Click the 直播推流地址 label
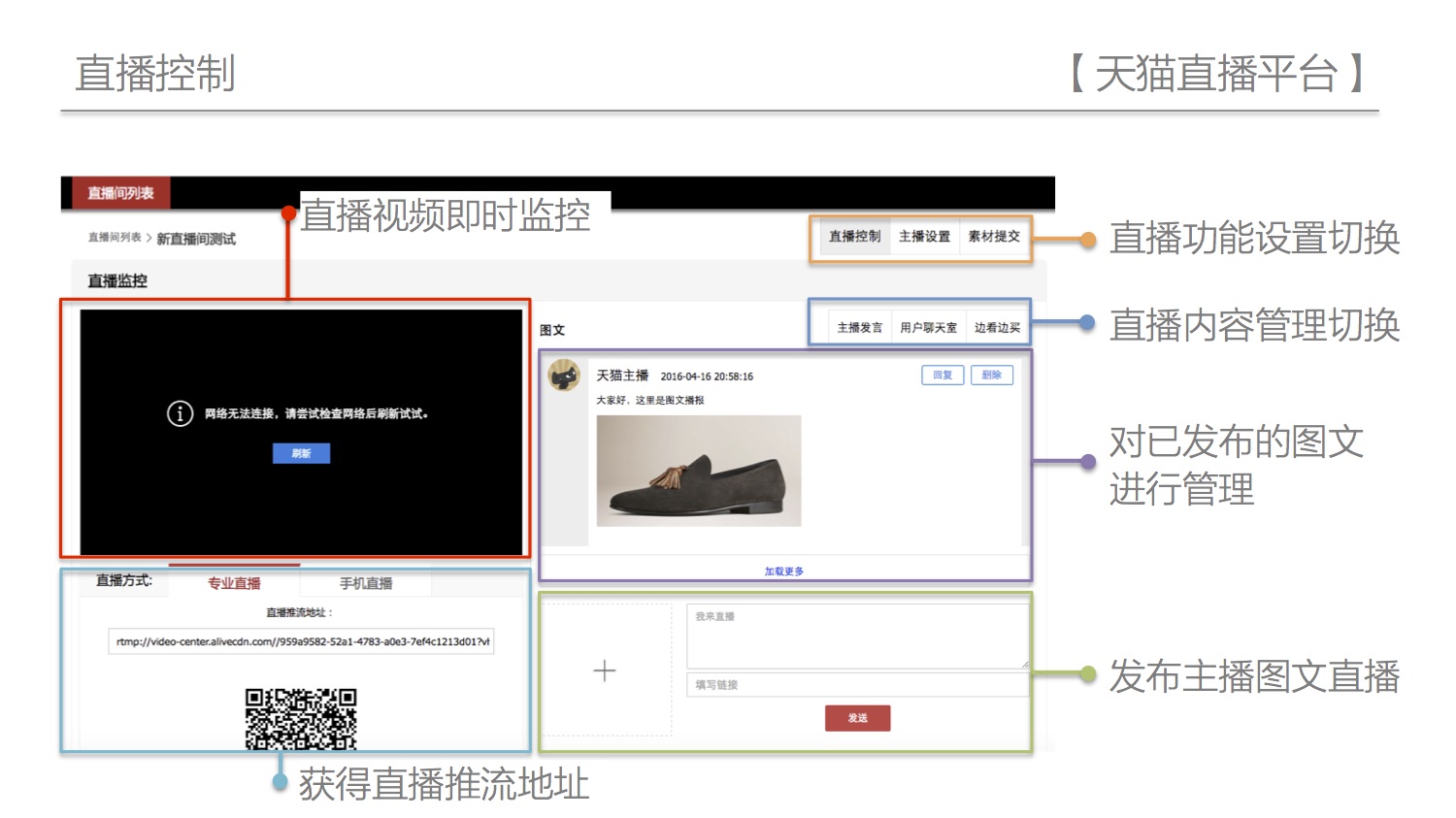This screenshot has height=818, width=1456. (x=300, y=612)
